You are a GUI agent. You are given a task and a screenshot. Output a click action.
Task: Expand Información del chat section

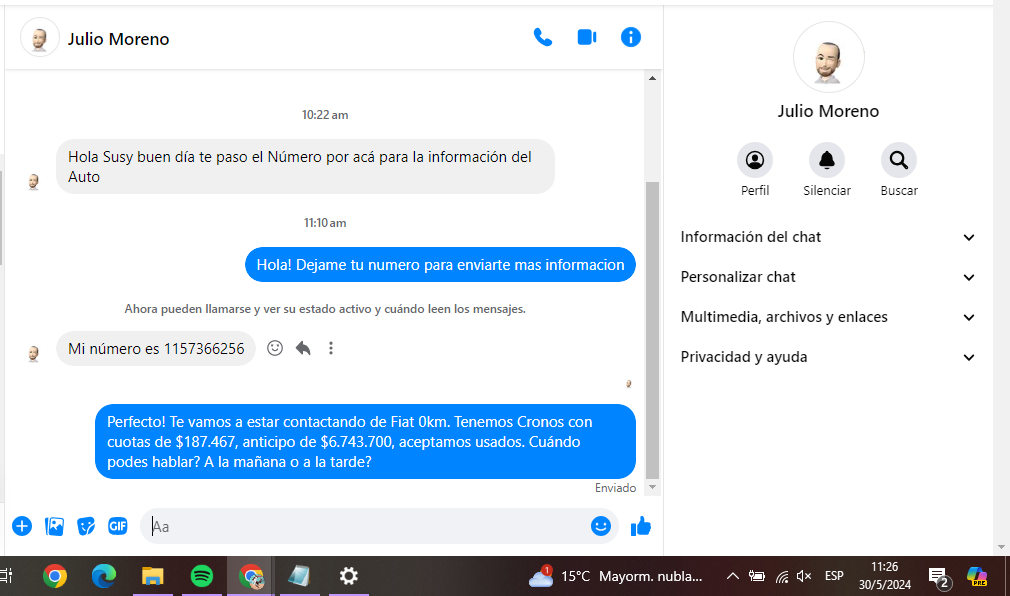[827, 237]
